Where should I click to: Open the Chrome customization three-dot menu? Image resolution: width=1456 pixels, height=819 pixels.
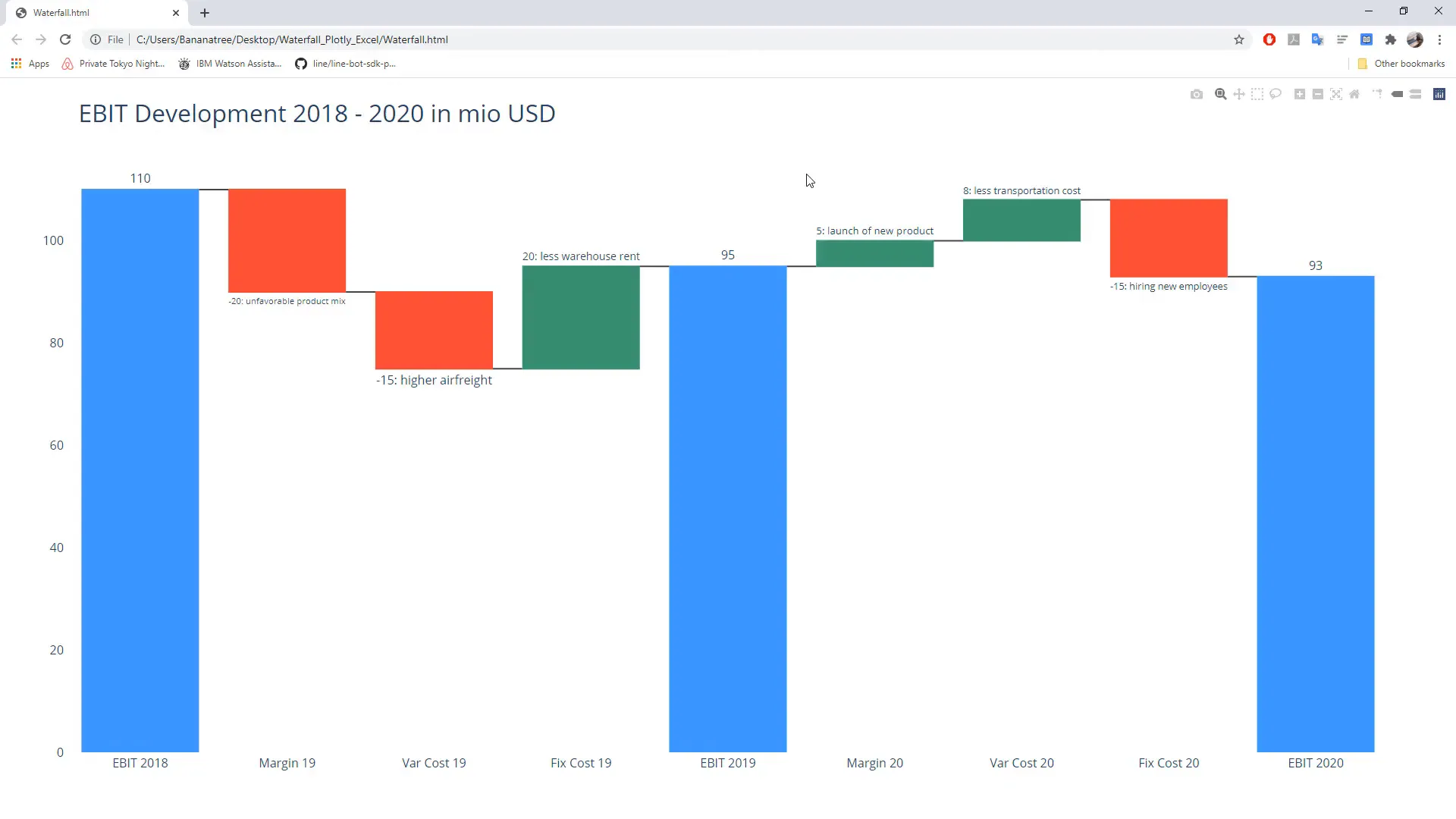point(1439,39)
